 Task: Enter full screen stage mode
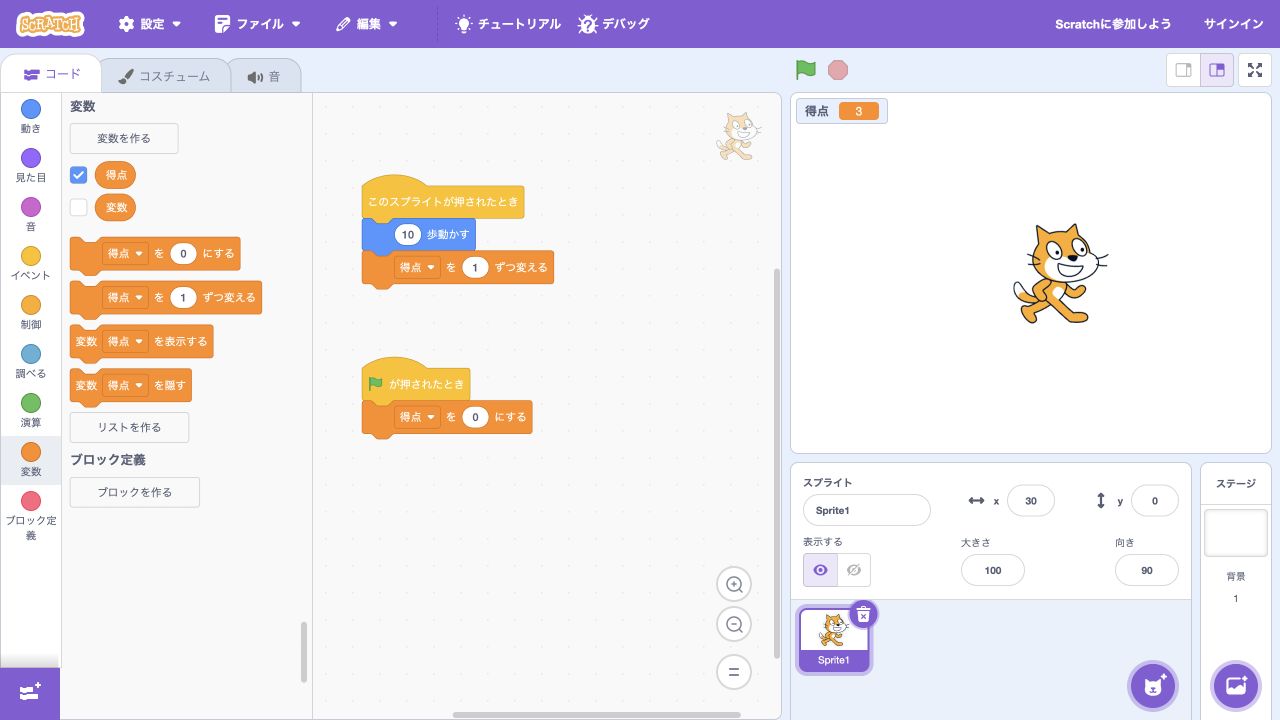(1255, 70)
